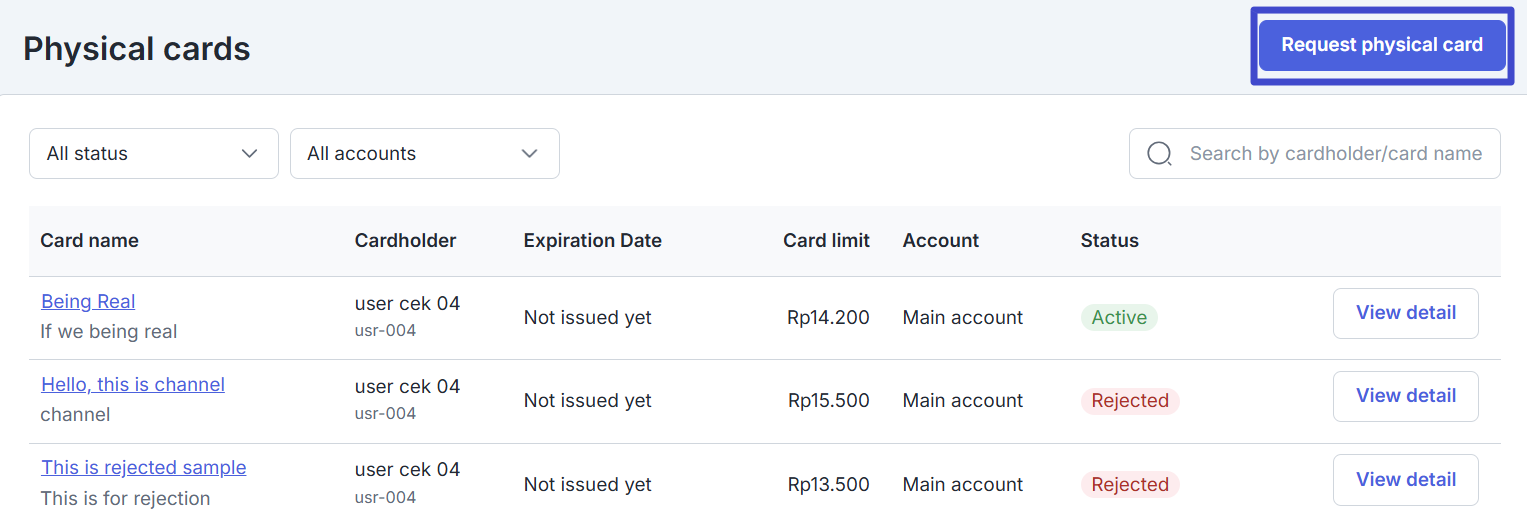
Task: Click the chevron arrow in All status
Action: click(250, 154)
